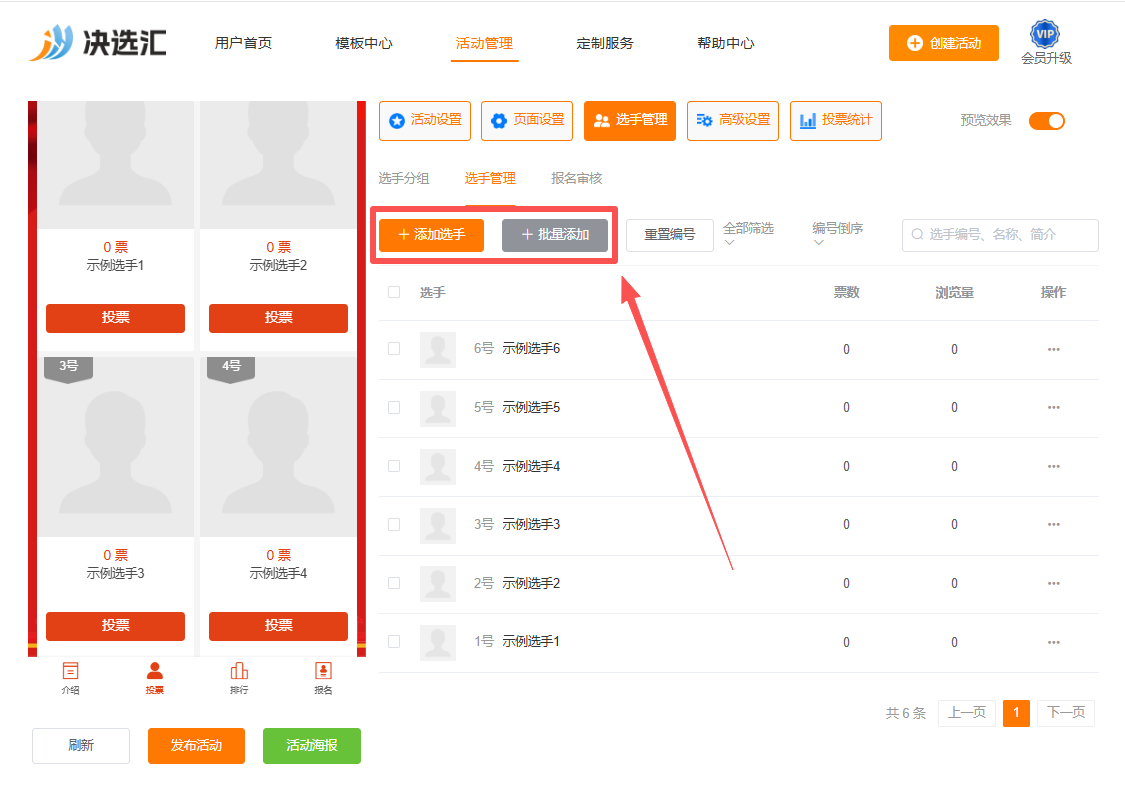The height and width of the screenshot is (789, 1125).
Task: Click the 票数 column header
Action: tap(847, 293)
